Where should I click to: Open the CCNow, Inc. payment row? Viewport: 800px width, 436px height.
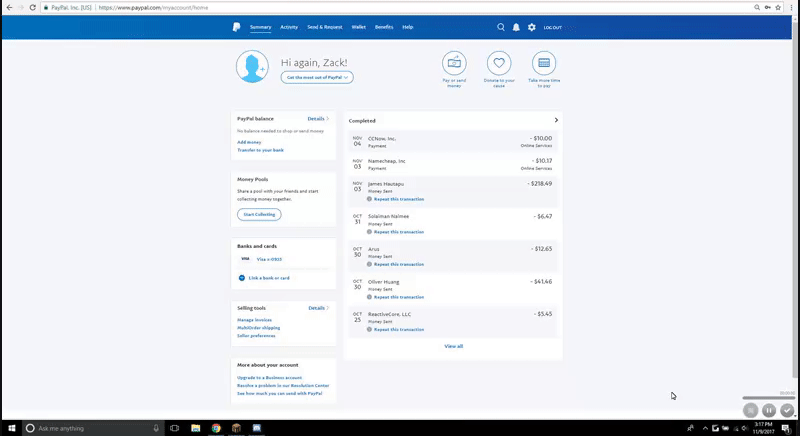(x=453, y=142)
